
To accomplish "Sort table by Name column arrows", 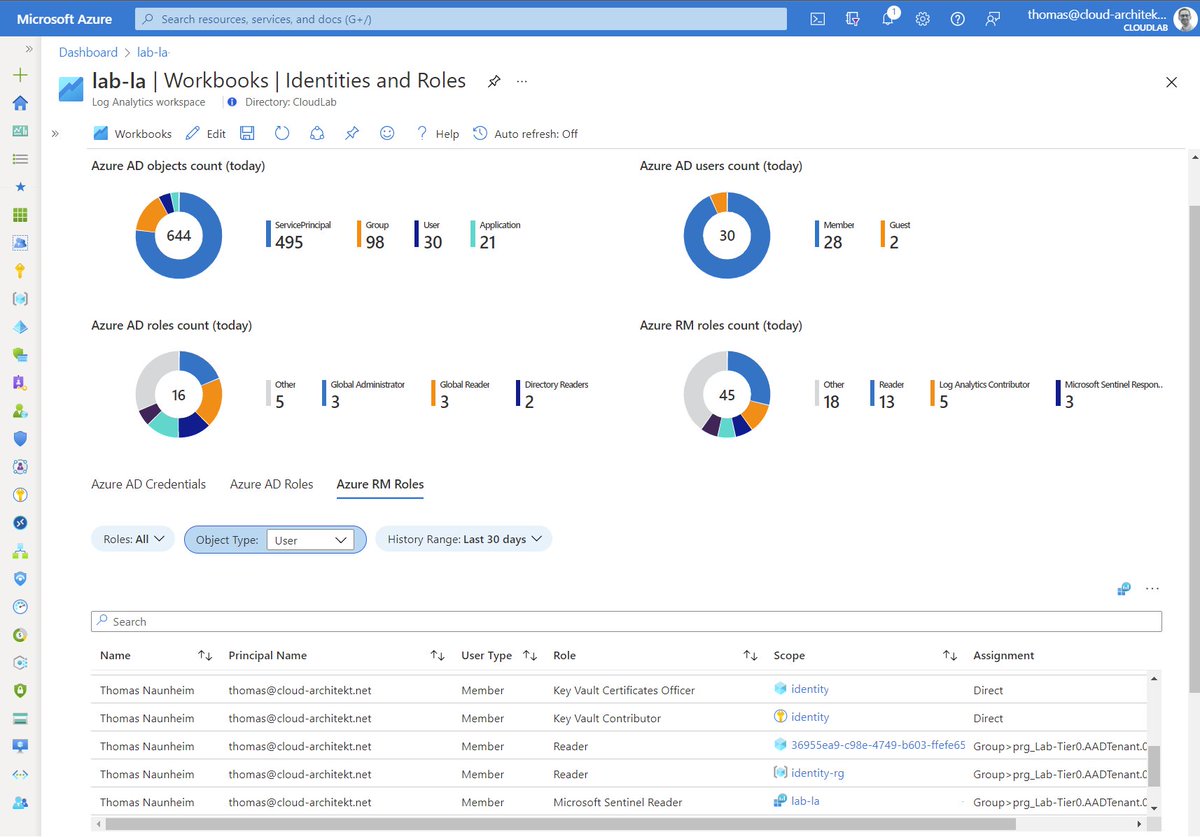I will click(205, 655).
